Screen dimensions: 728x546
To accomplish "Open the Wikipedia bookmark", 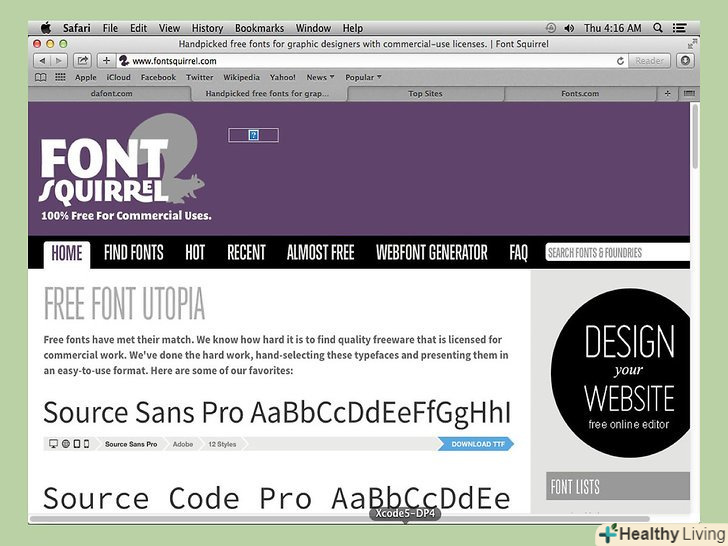I will coord(241,78).
